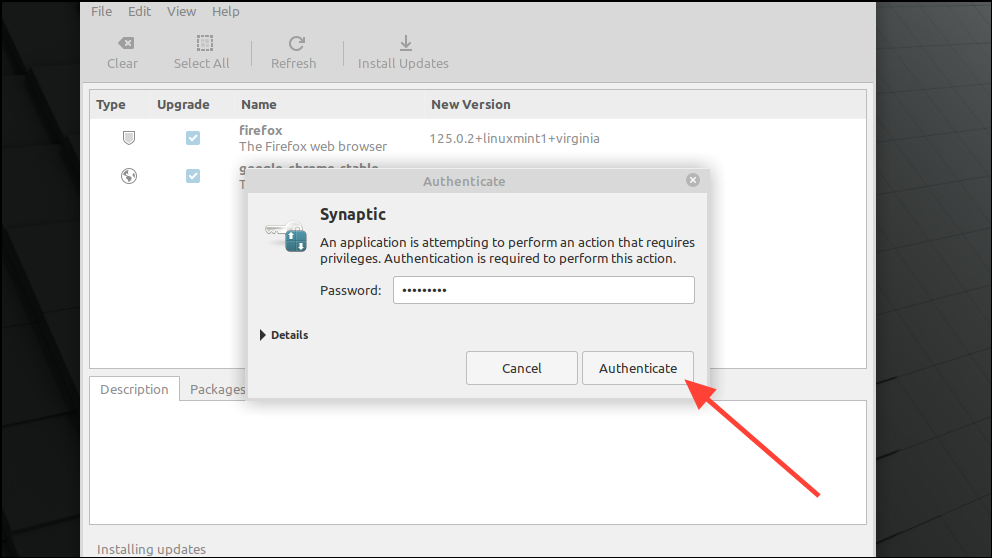Uncheck the firefox upgrade checkbox
Screen dimensions: 992x558
tap(193, 138)
